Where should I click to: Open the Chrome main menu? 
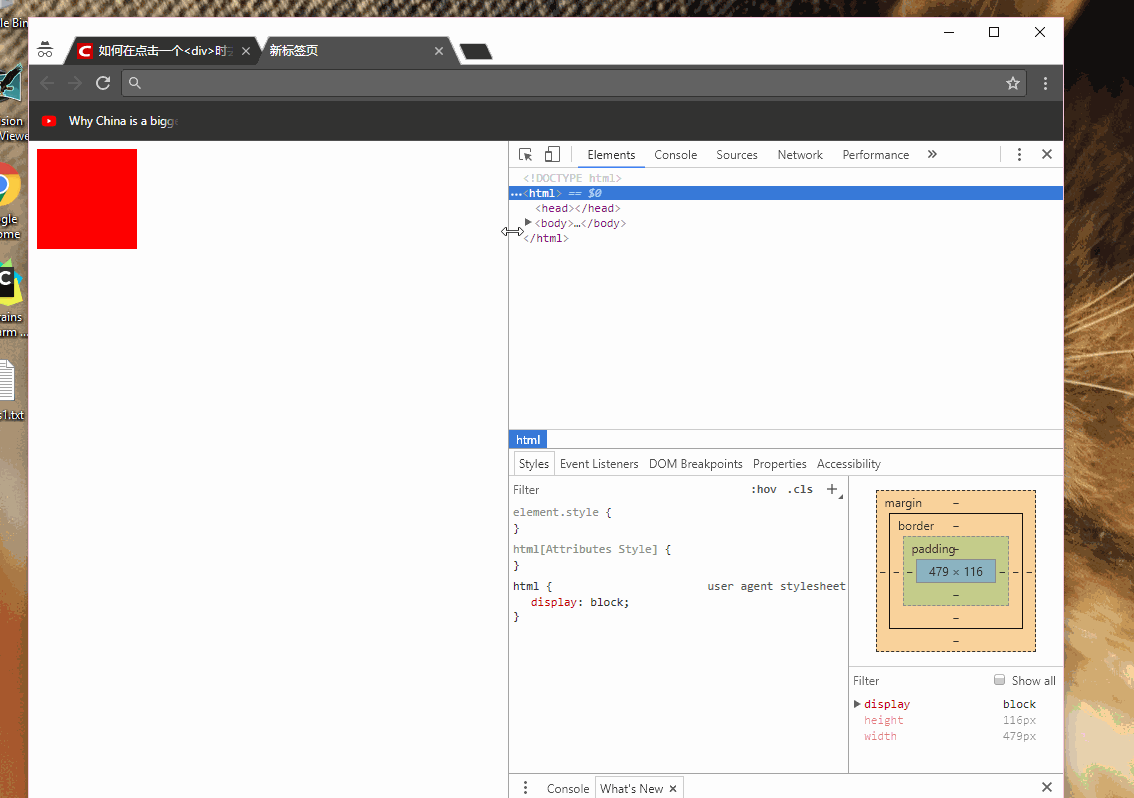pyautogui.click(x=1045, y=83)
